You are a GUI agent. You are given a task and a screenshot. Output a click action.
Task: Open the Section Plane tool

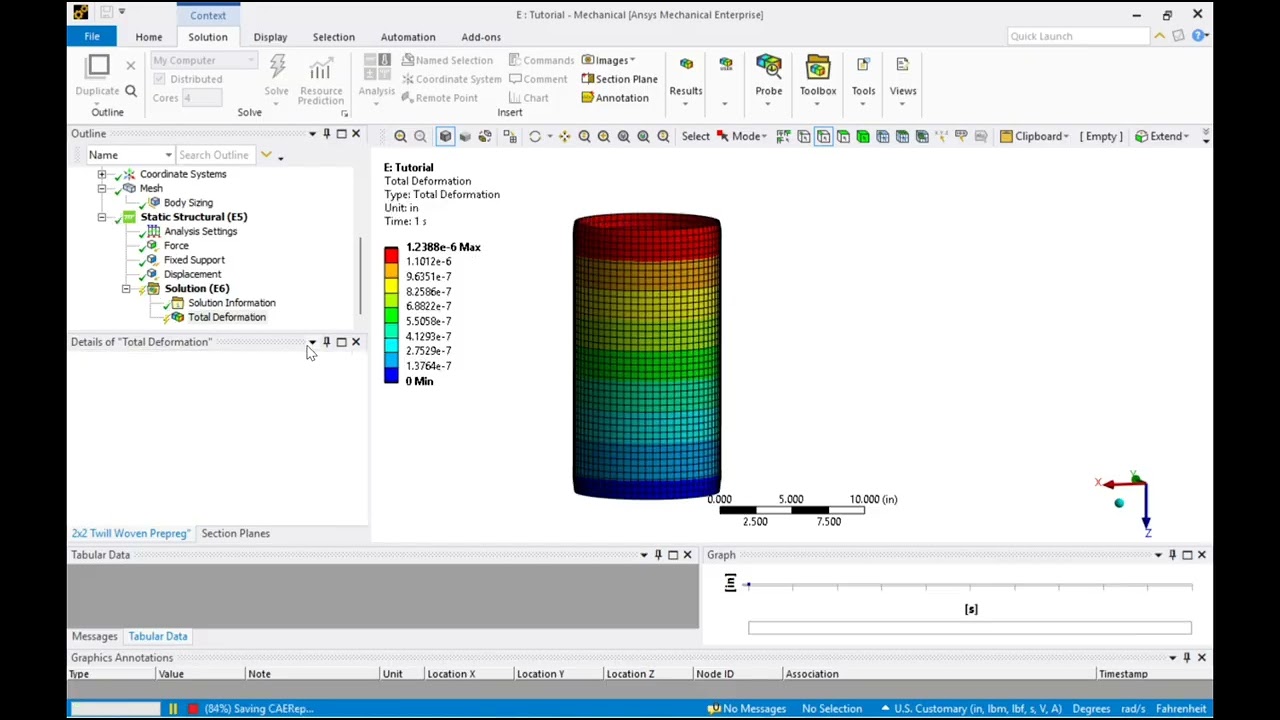pyautogui.click(x=619, y=79)
